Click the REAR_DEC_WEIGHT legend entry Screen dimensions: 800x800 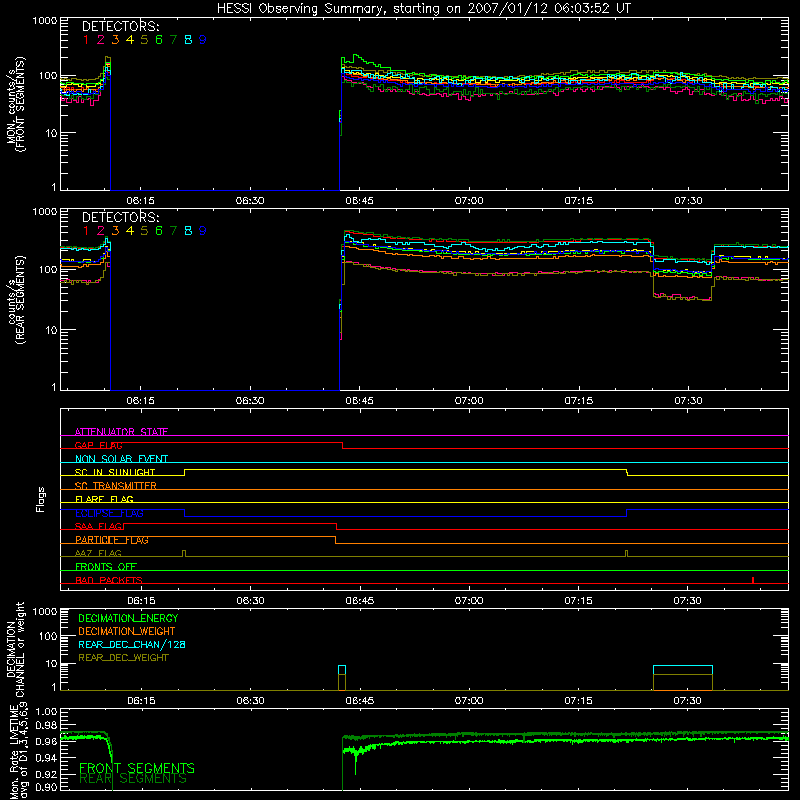(x=123, y=658)
